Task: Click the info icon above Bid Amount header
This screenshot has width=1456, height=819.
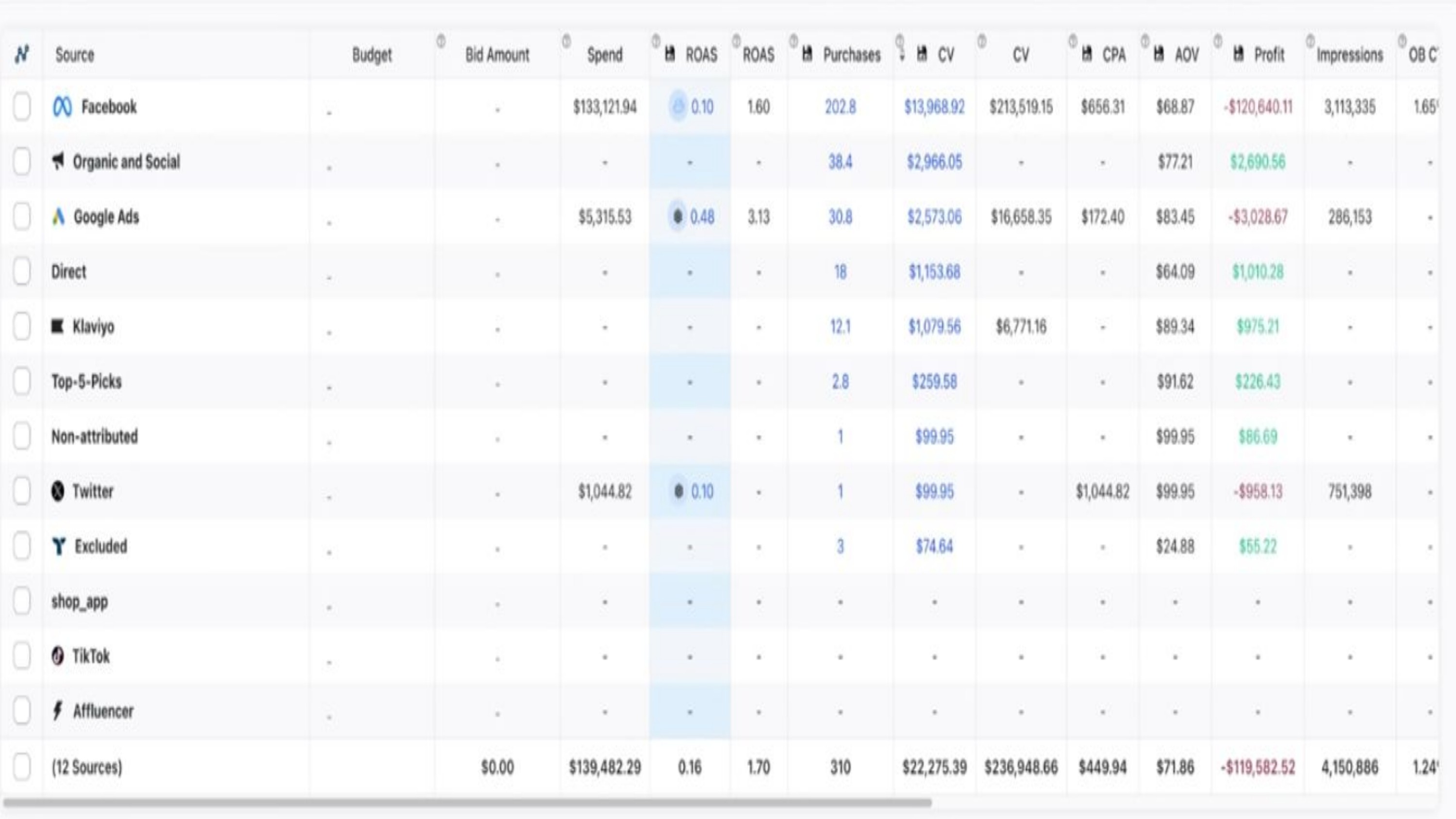Action: (x=441, y=41)
